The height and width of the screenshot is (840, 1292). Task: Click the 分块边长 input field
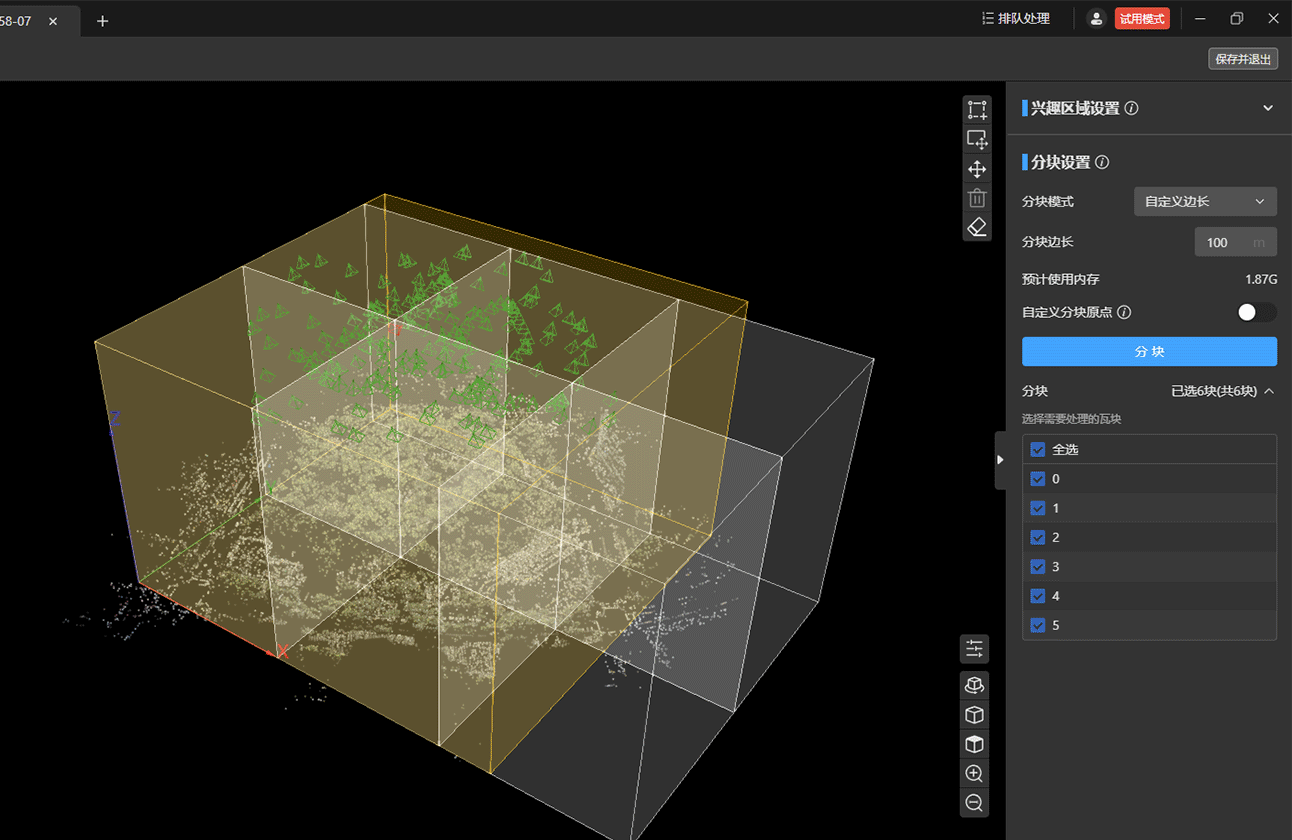coord(1226,242)
